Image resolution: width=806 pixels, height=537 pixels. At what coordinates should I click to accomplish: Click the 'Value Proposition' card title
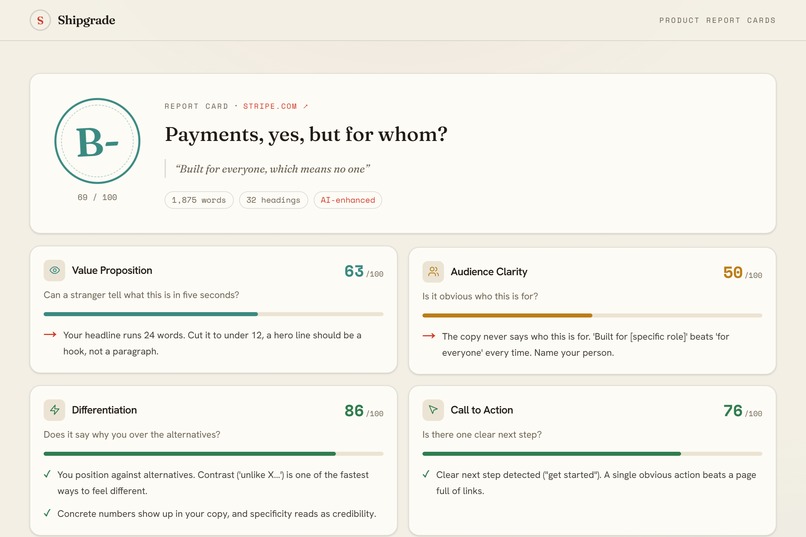pyautogui.click(x=112, y=270)
